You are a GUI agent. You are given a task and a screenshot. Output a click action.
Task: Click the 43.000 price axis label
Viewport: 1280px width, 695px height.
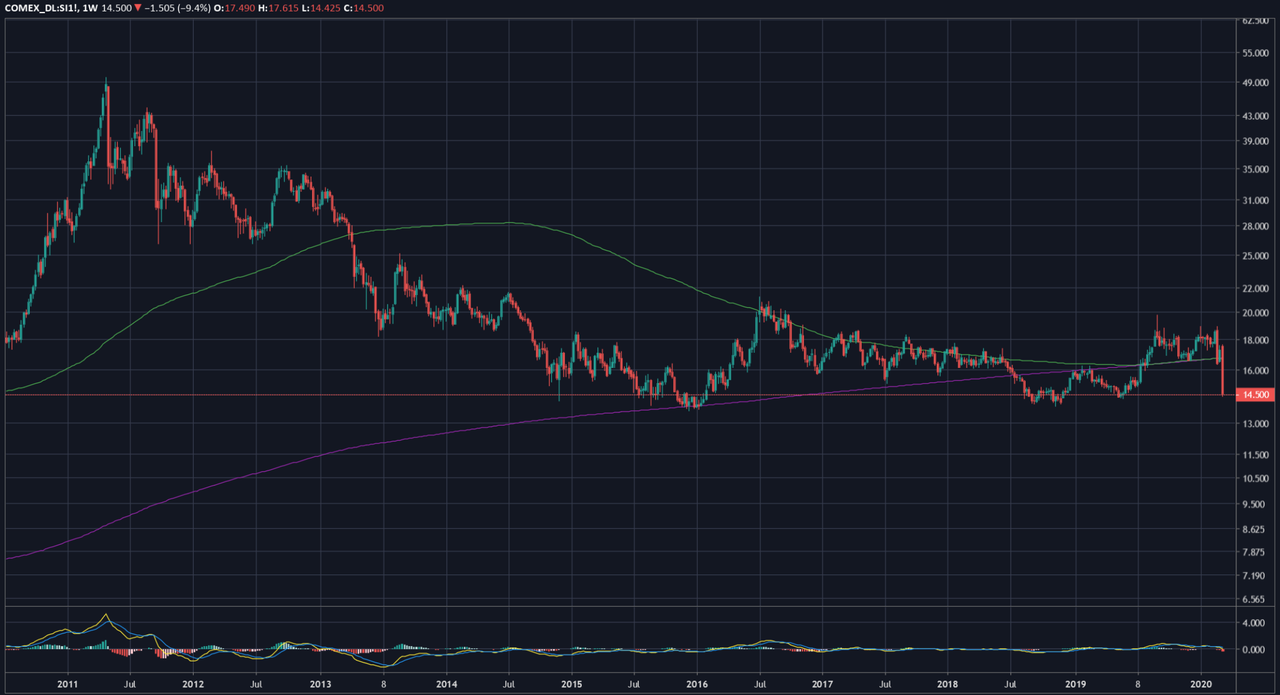click(1254, 117)
